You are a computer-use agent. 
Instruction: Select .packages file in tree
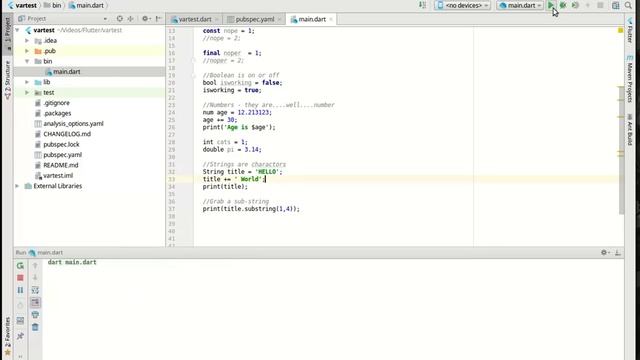coord(57,113)
